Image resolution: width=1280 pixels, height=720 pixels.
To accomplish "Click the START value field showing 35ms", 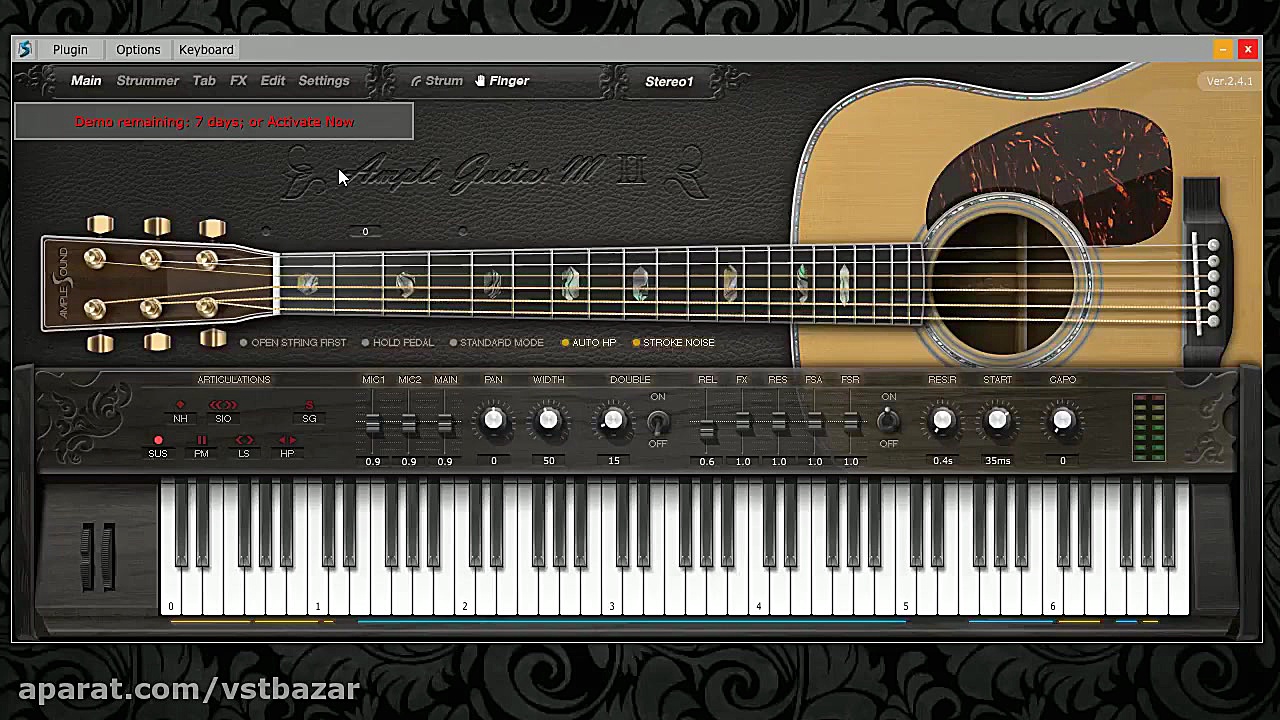I will point(997,461).
